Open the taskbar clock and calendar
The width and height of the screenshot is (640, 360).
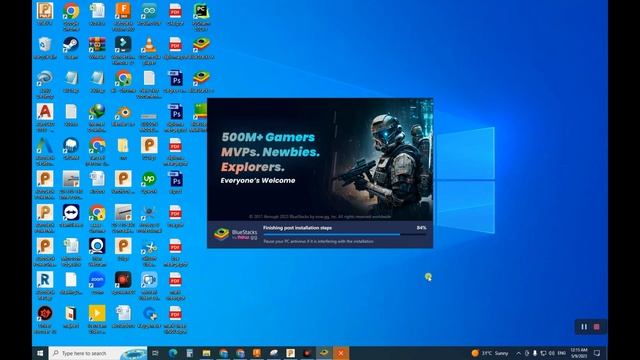(x=579, y=353)
